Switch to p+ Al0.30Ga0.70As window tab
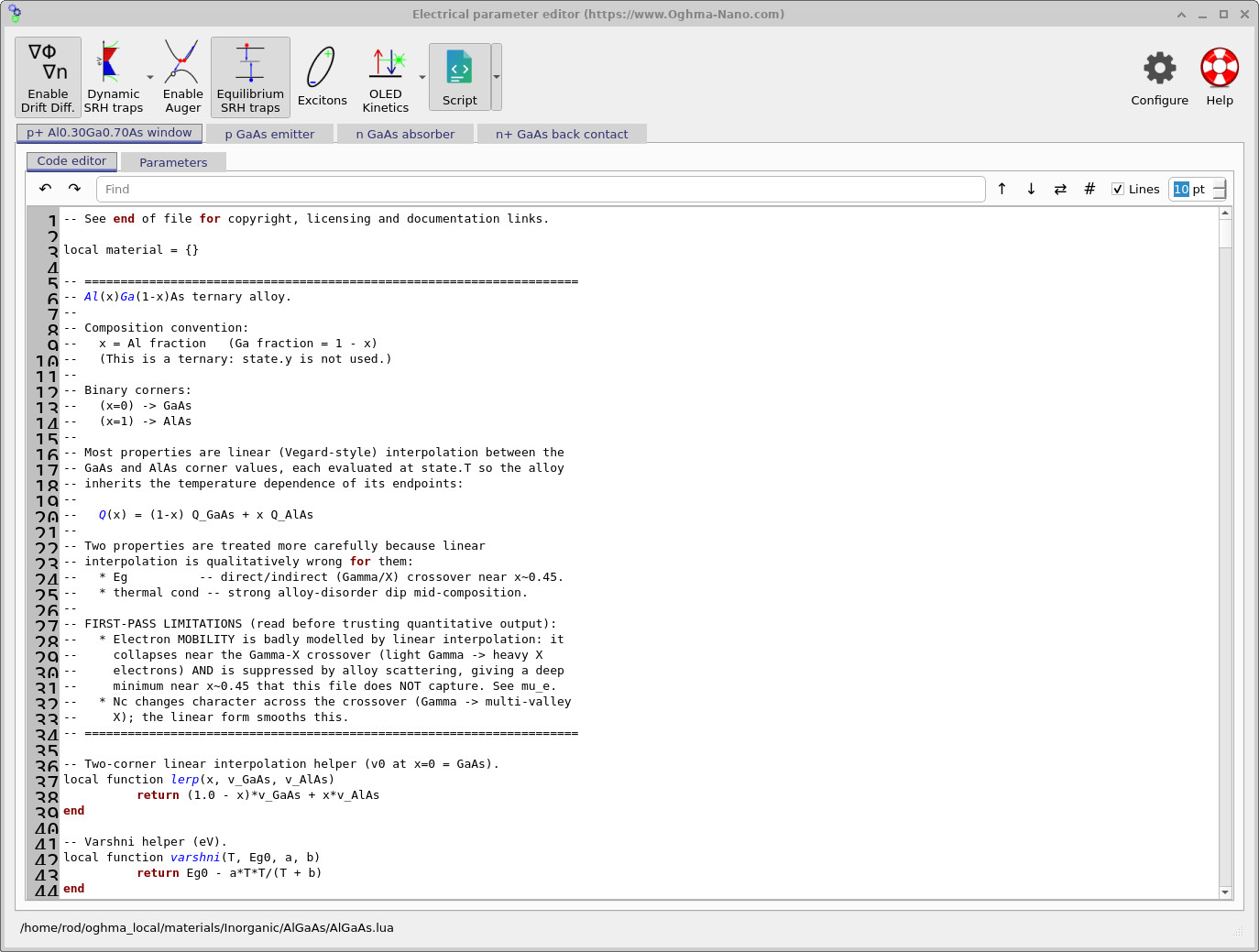This screenshot has height=952, width=1259. [110, 133]
